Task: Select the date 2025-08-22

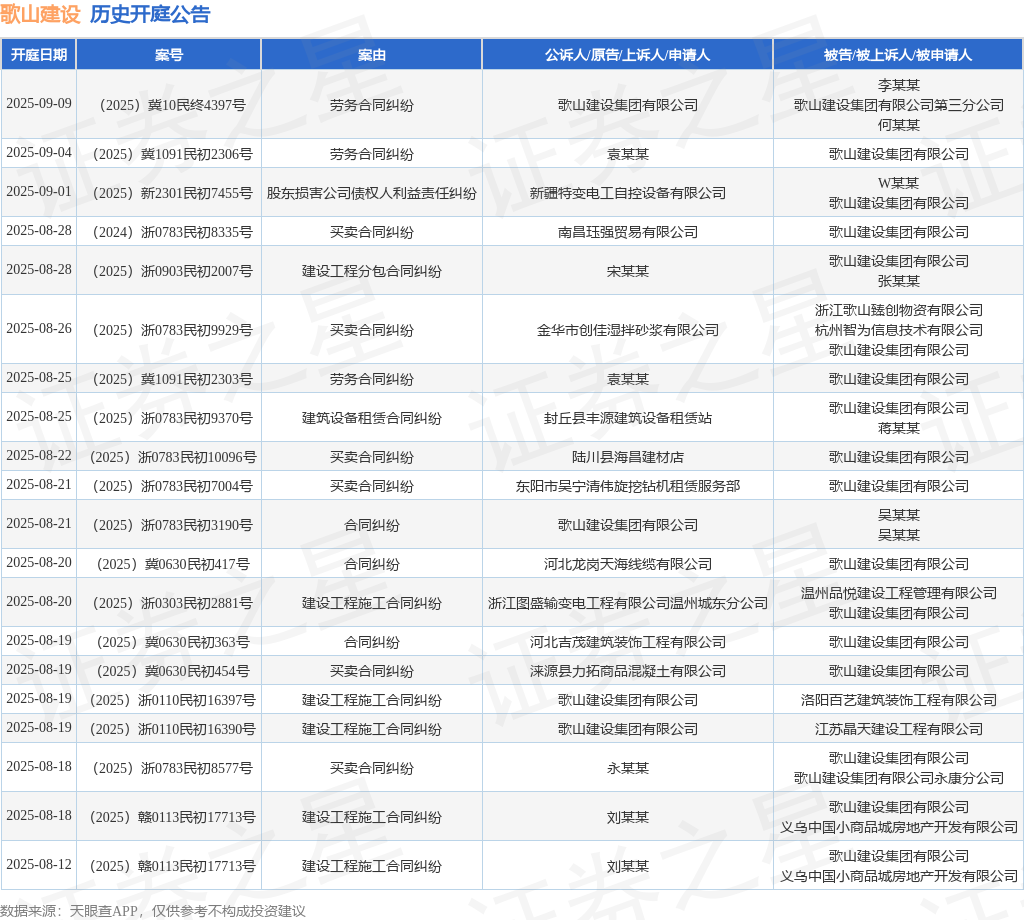Action: click(39, 456)
